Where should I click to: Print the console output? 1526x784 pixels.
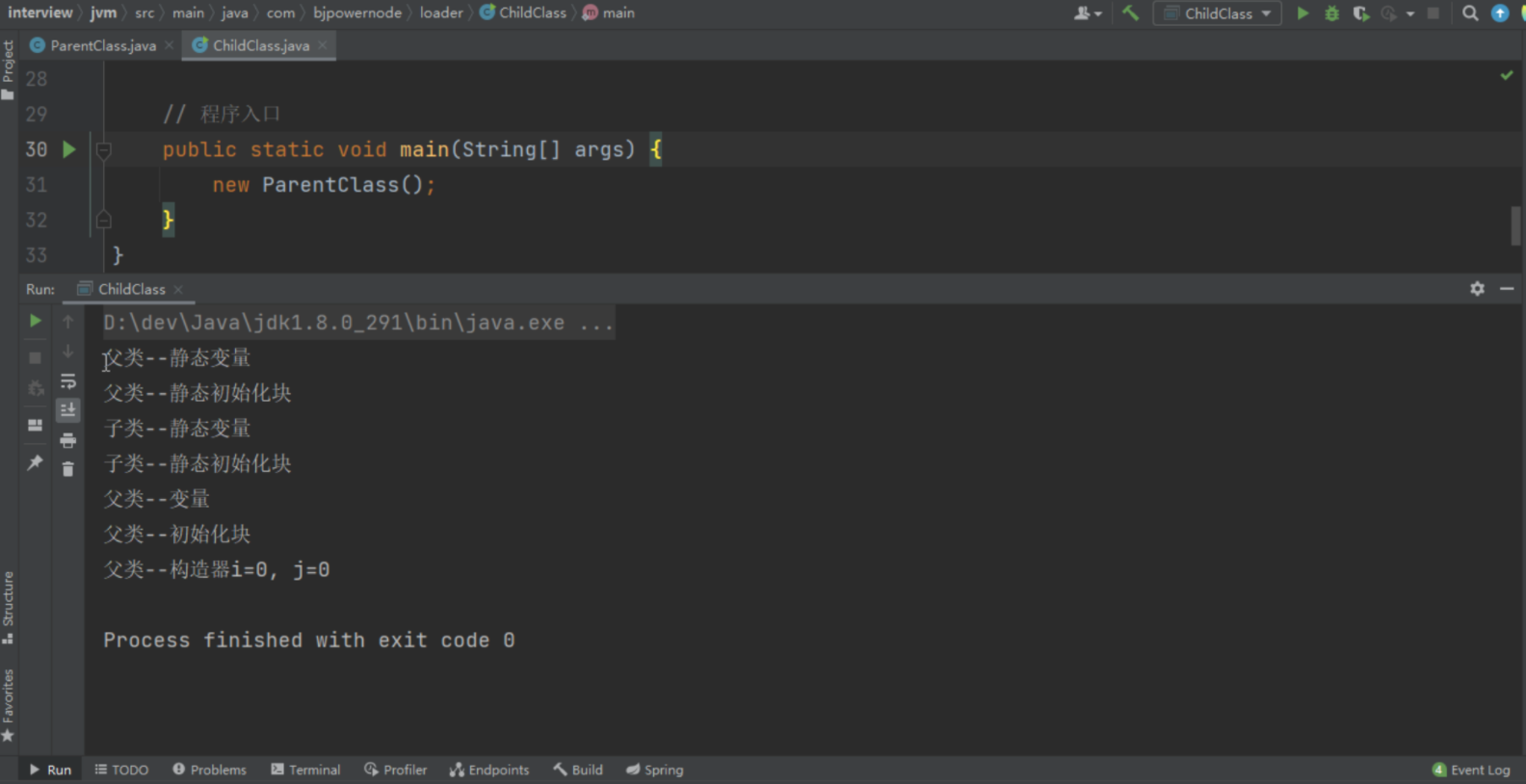[x=68, y=440]
